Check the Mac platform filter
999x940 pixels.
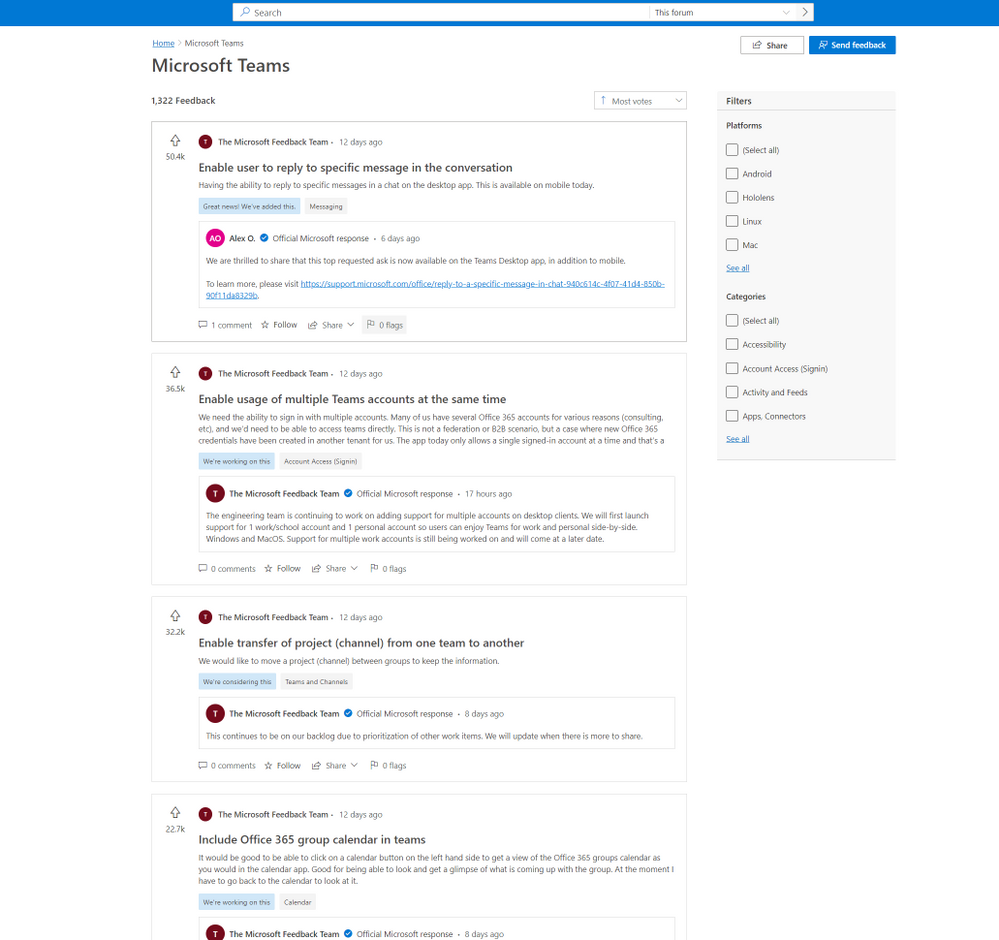point(732,245)
